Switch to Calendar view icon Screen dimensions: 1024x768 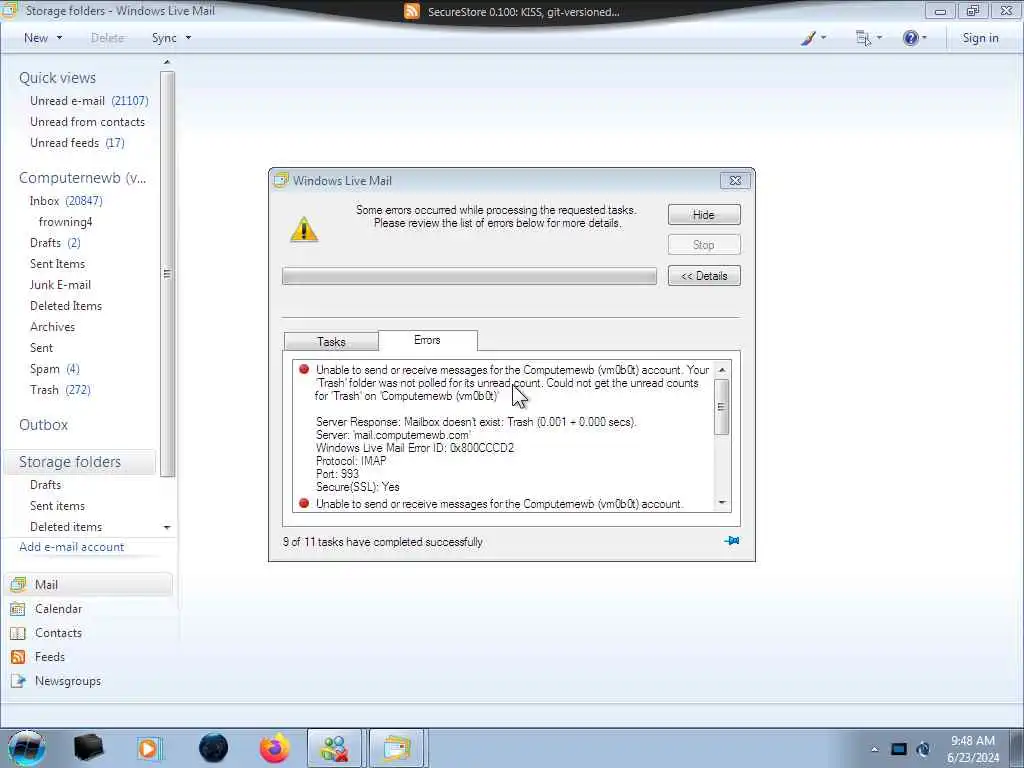click(18, 609)
